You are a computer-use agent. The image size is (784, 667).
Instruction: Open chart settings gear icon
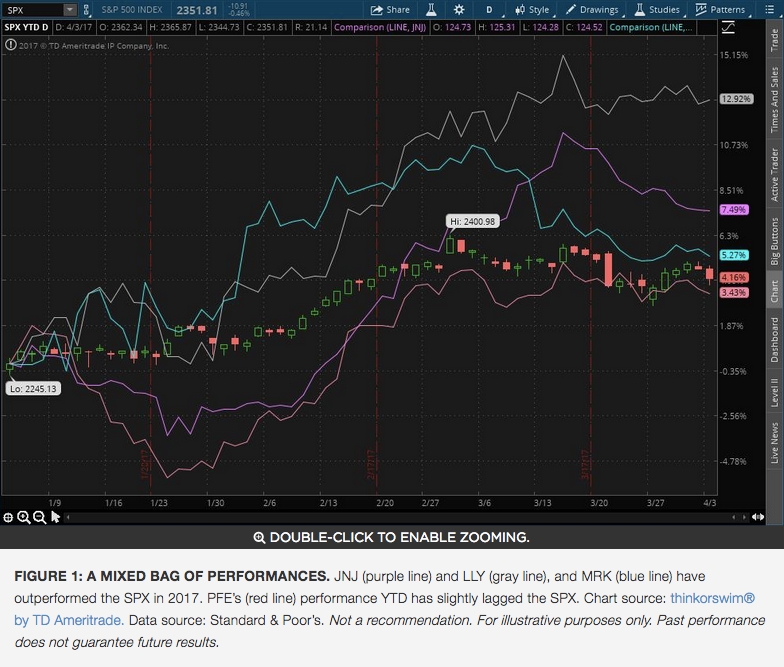tap(459, 10)
